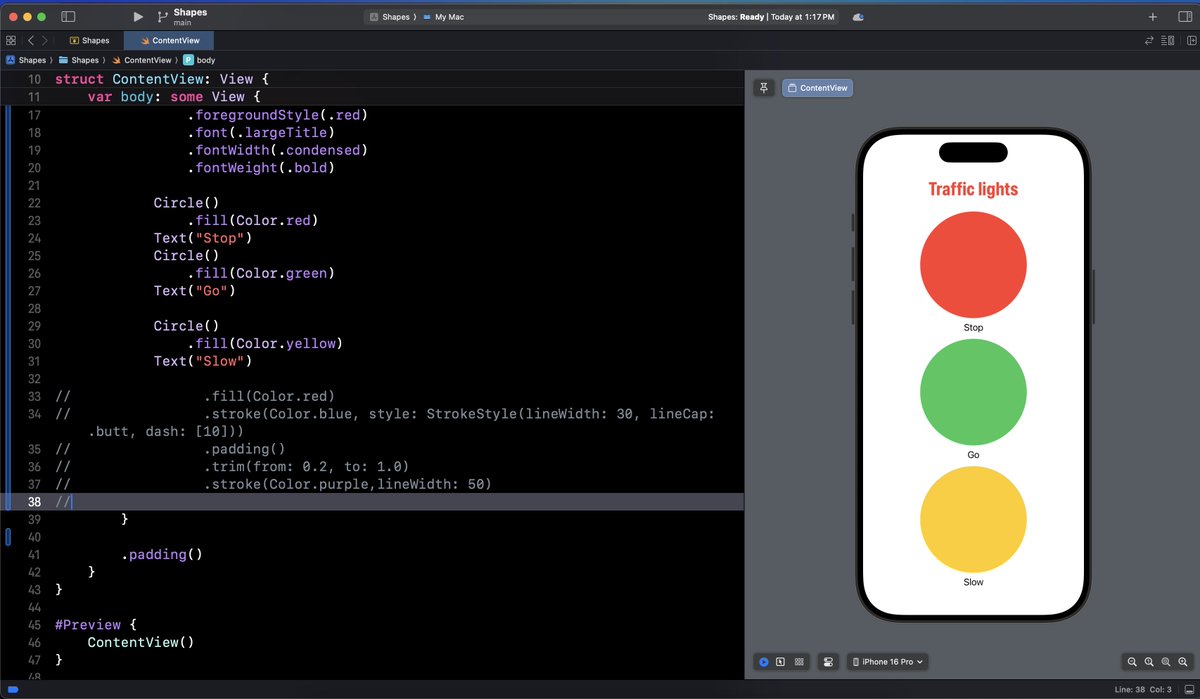Click .fill(Color.green) code line
Image resolution: width=1200 pixels, height=699 pixels.
pyautogui.click(x=260, y=273)
